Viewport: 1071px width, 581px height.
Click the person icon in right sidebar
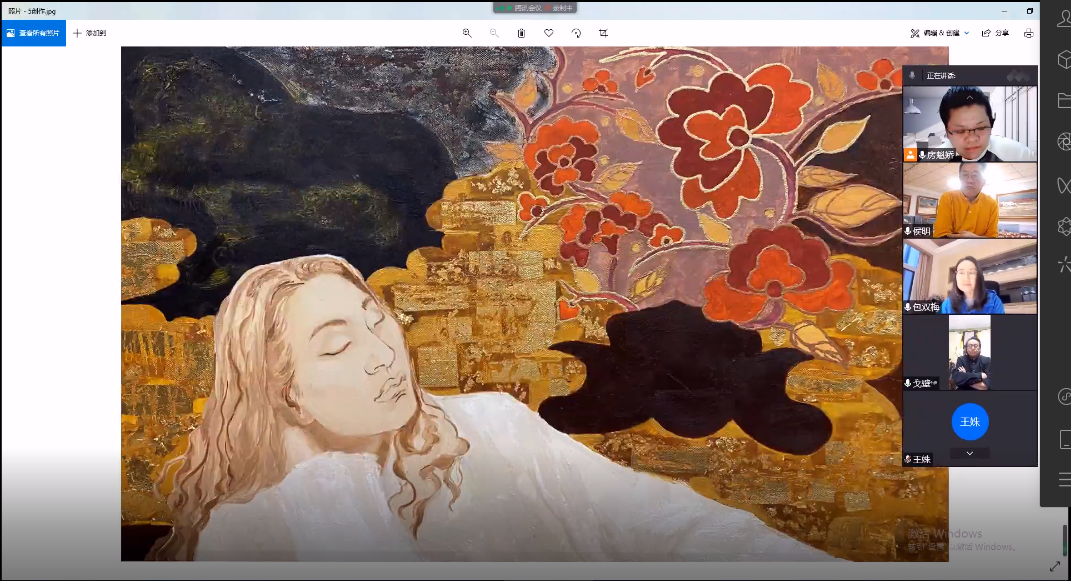[1063, 18]
